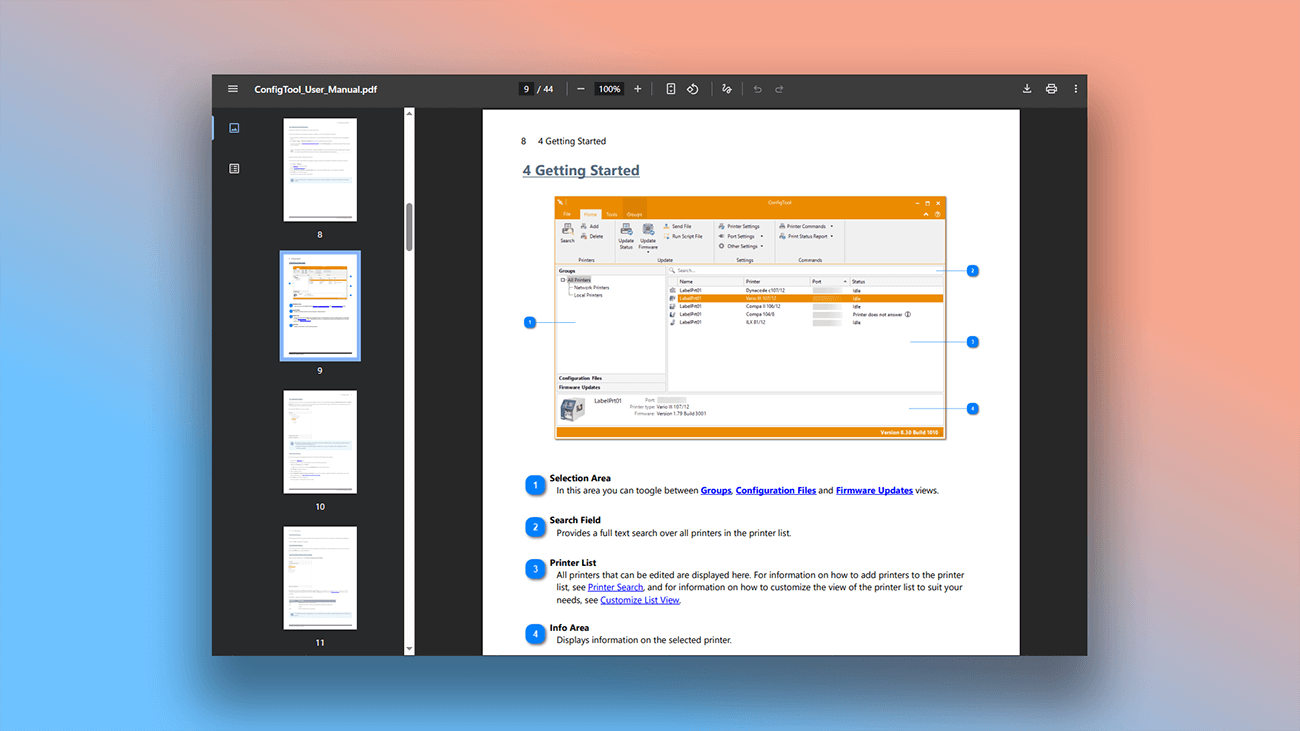Switch sidebar to document outline view
Image resolution: width=1300 pixels, height=731 pixels.
point(233,168)
